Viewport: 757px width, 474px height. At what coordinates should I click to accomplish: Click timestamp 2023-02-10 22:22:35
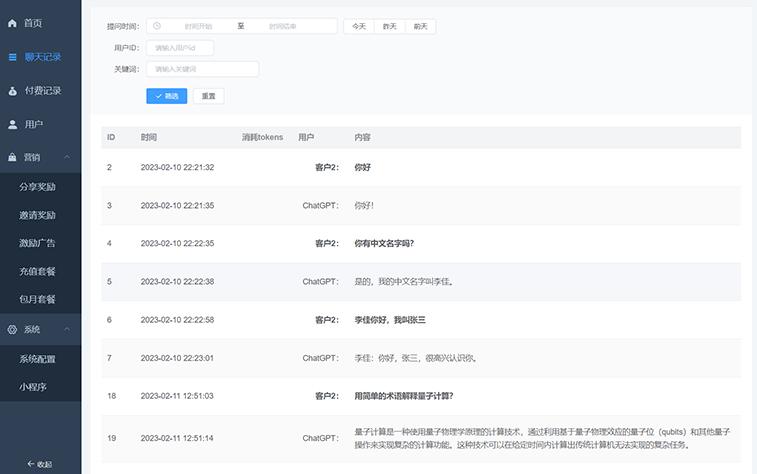[177, 243]
